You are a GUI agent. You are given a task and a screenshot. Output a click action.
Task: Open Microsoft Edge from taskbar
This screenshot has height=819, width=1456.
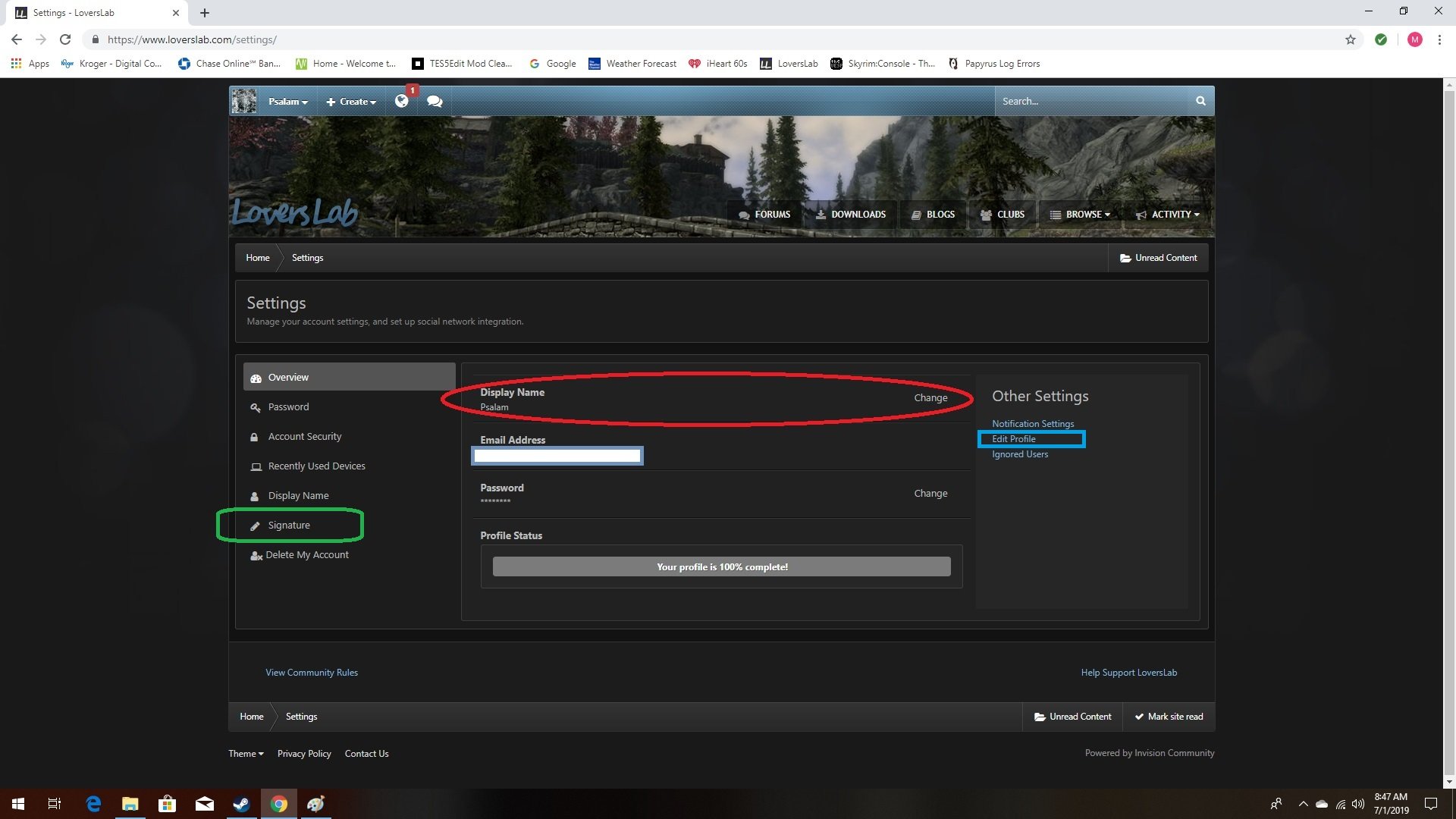pyautogui.click(x=93, y=804)
